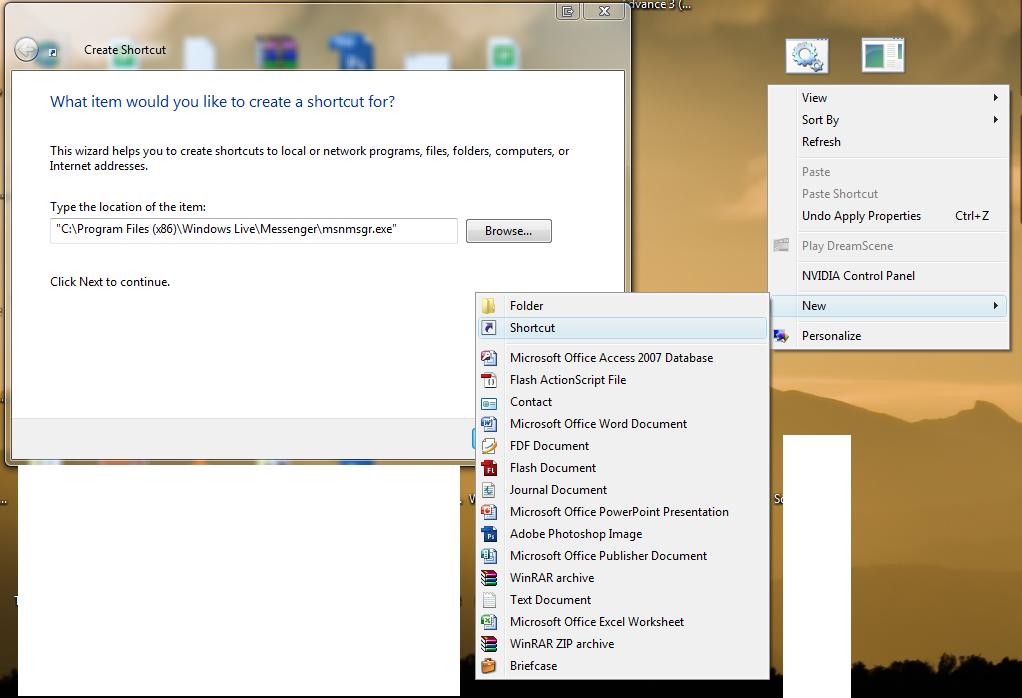Viewport: 1022px width, 698px height.
Task: Click the New menu entry
Action: click(x=889, y=306)
